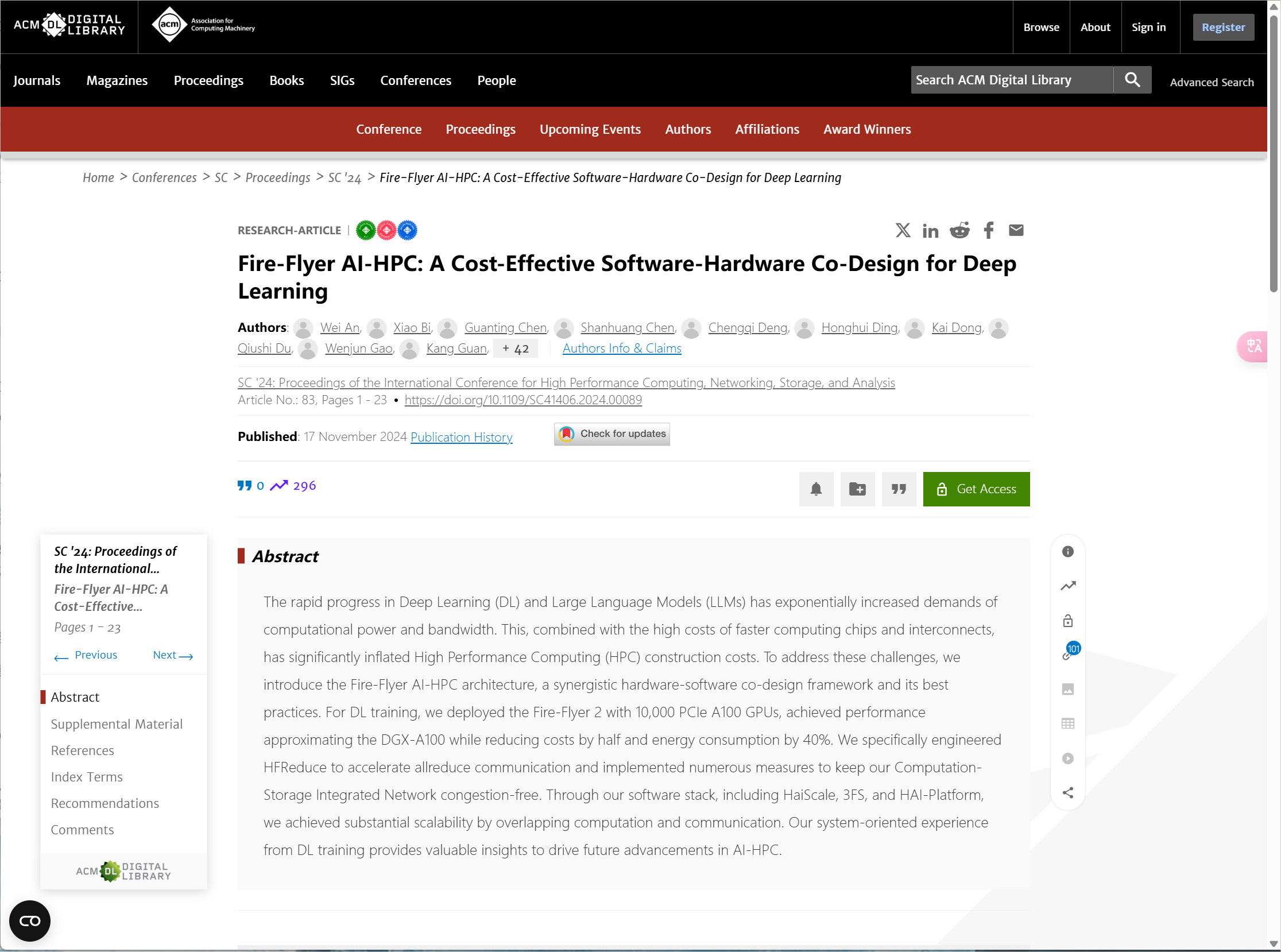Jump to Index Terms section
1281x952 pixels.
click(87, 777)
